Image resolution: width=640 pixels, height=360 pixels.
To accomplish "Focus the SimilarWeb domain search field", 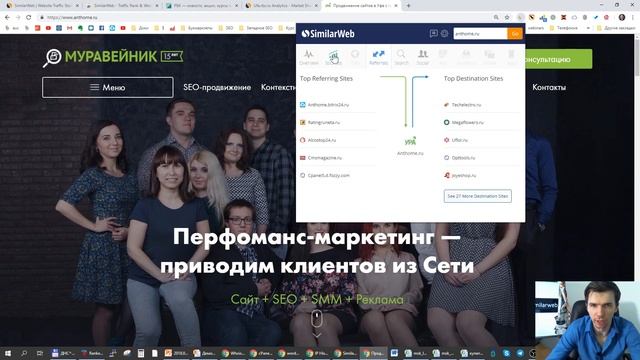I will point(480,33).
